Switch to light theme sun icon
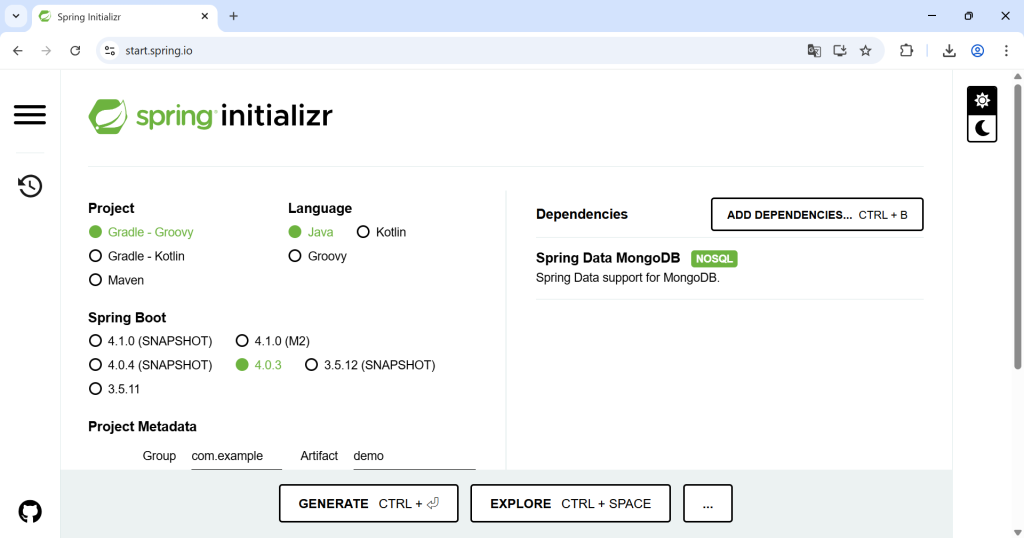 tap(982, 100)
